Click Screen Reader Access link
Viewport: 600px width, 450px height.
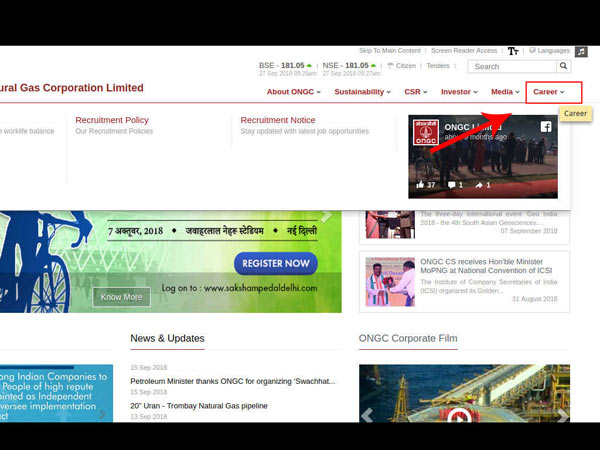coord(464,51)
